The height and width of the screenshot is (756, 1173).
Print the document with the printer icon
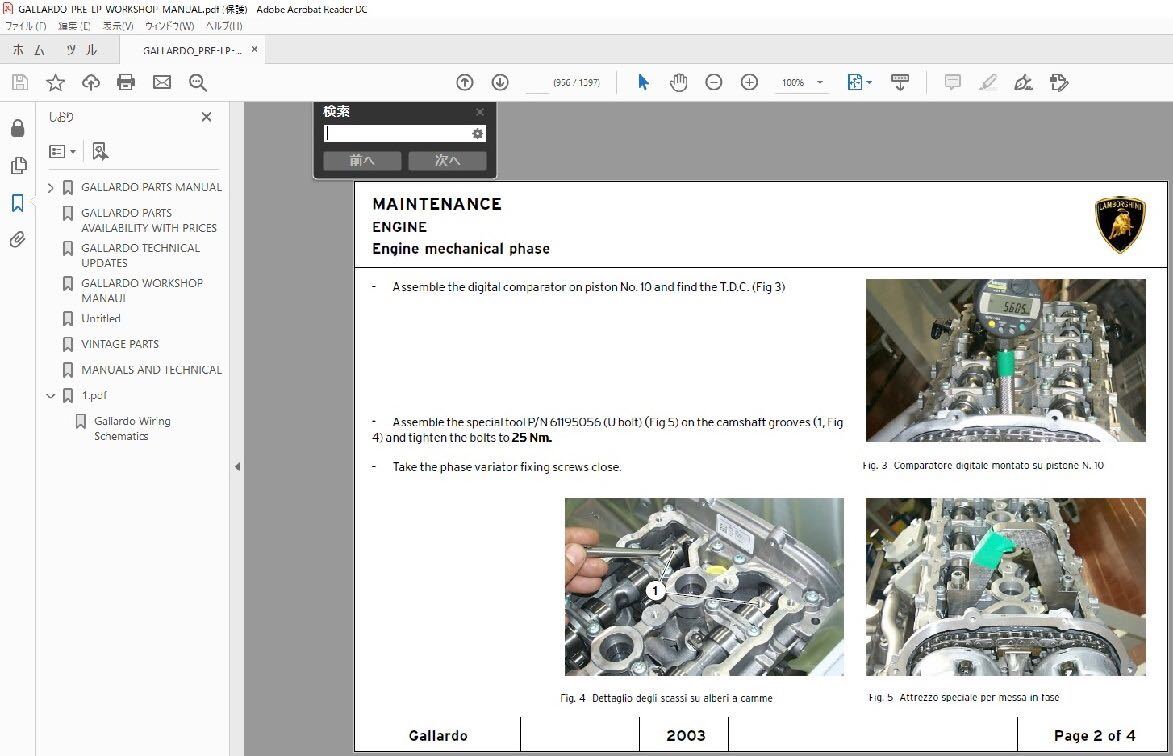(x=126, y=82)
